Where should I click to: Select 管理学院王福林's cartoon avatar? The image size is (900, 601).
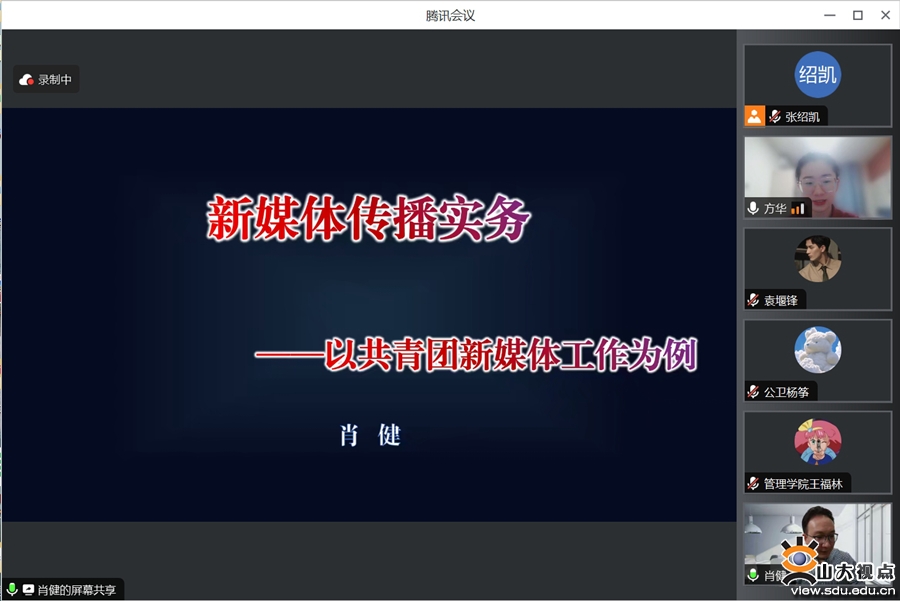pyautogui.click(x=817, y=442)
